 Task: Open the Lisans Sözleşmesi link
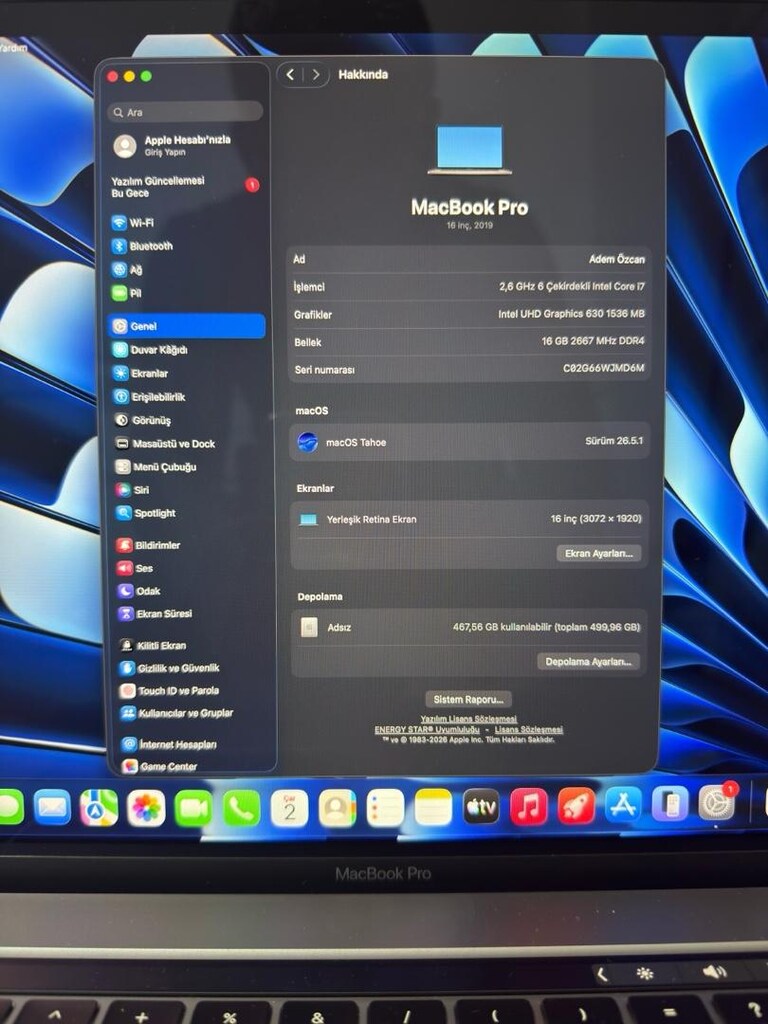pyautogui.click(x=528, y=729)
